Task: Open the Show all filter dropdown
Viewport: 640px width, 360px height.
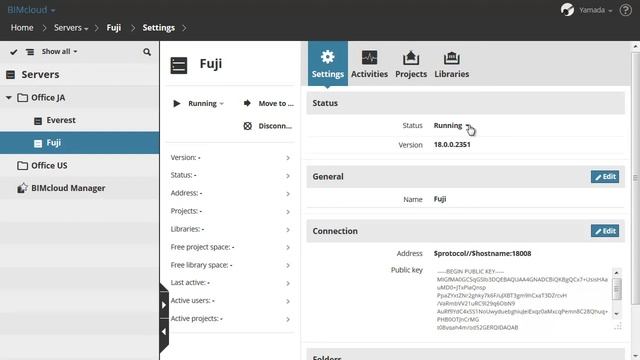Action: (x=59, y=51)
